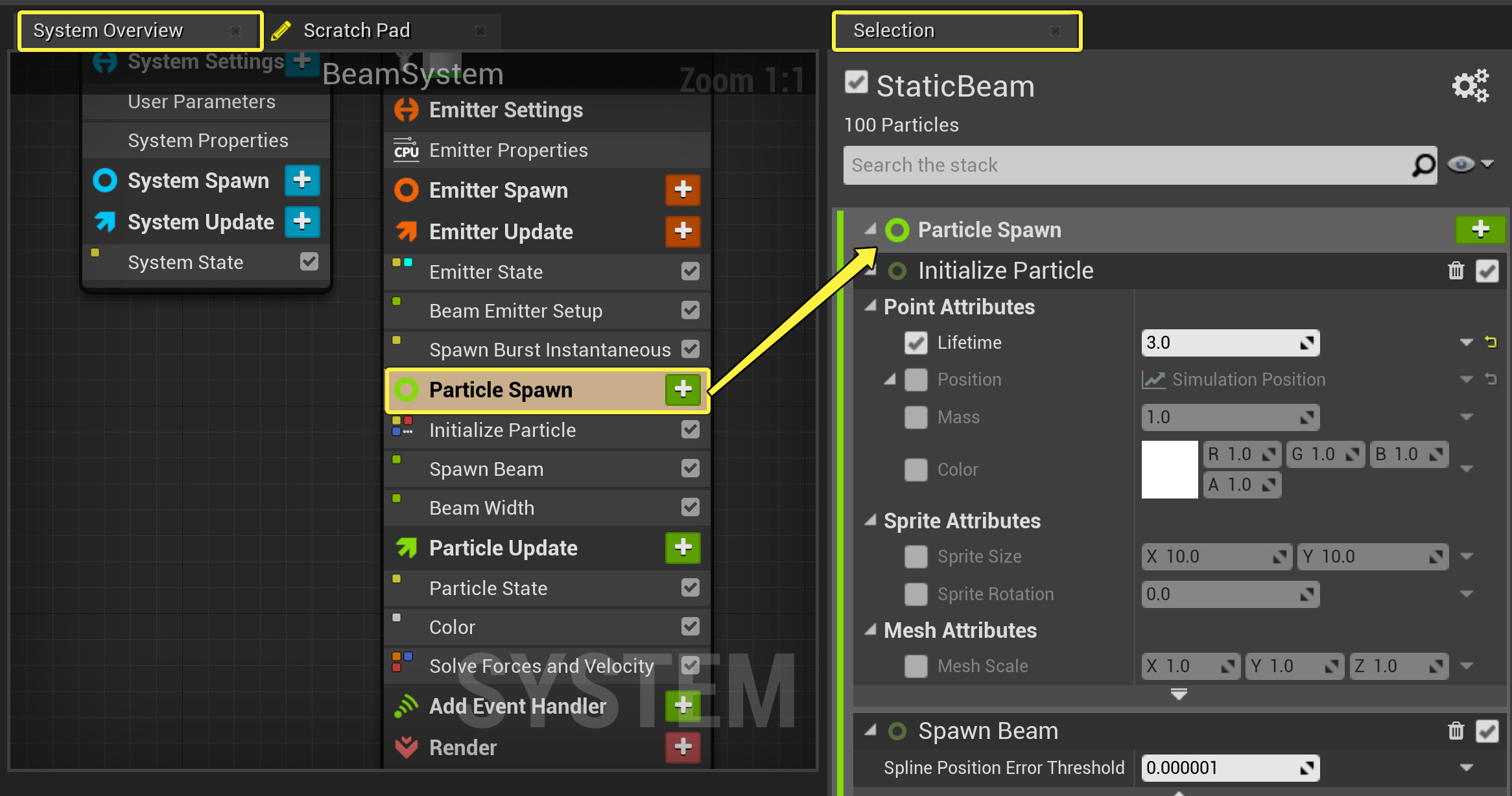
Task: Collapse the Mesh Attributes category
Action: [871, 629]
